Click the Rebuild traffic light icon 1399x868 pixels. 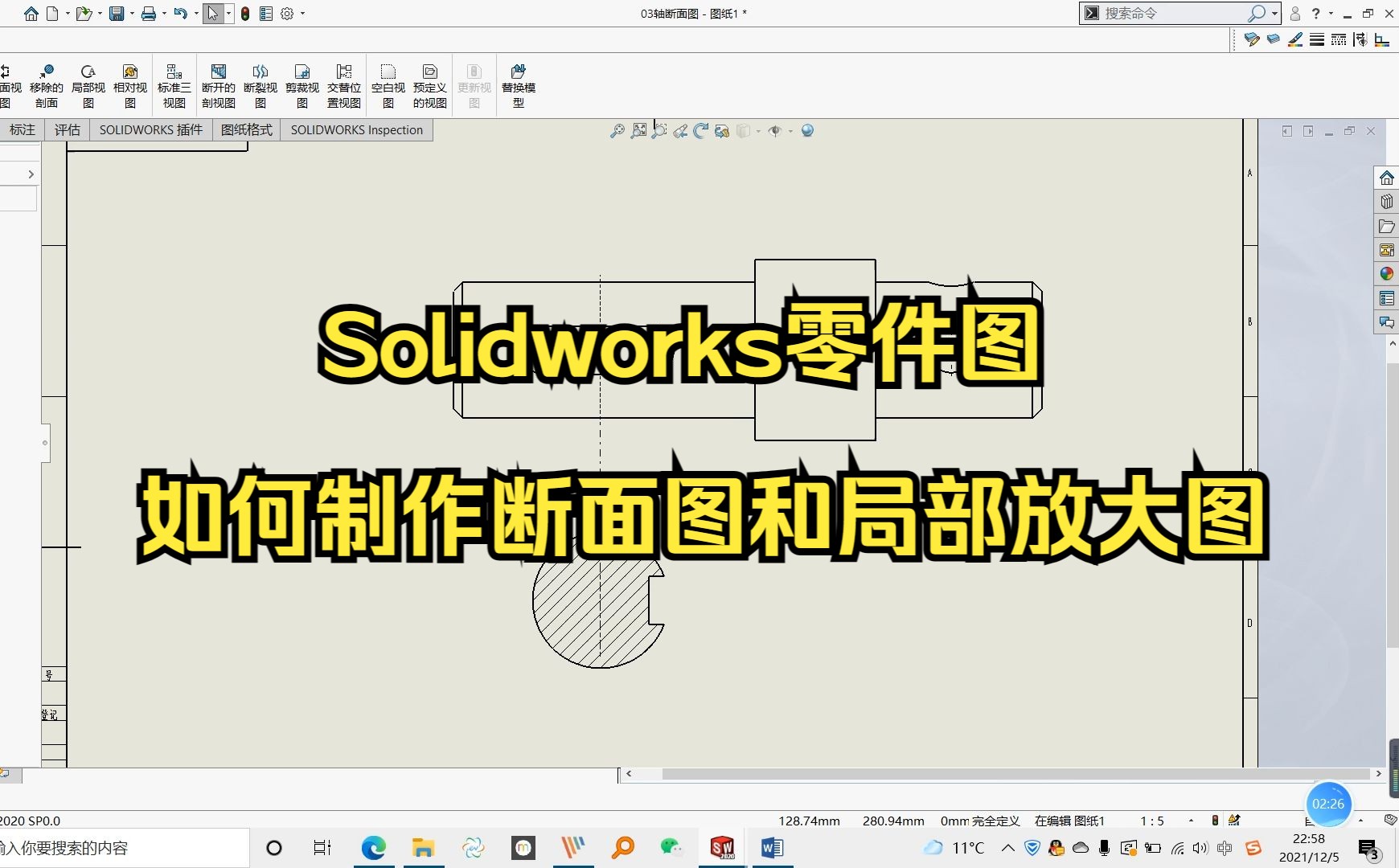(245, 14)
